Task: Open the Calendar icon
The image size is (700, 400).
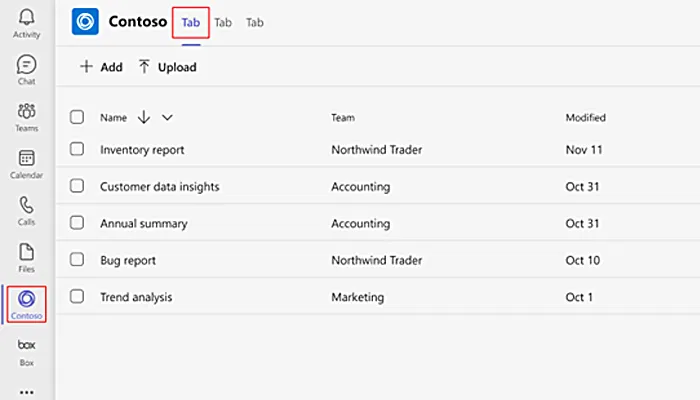Action: [27, 160]
